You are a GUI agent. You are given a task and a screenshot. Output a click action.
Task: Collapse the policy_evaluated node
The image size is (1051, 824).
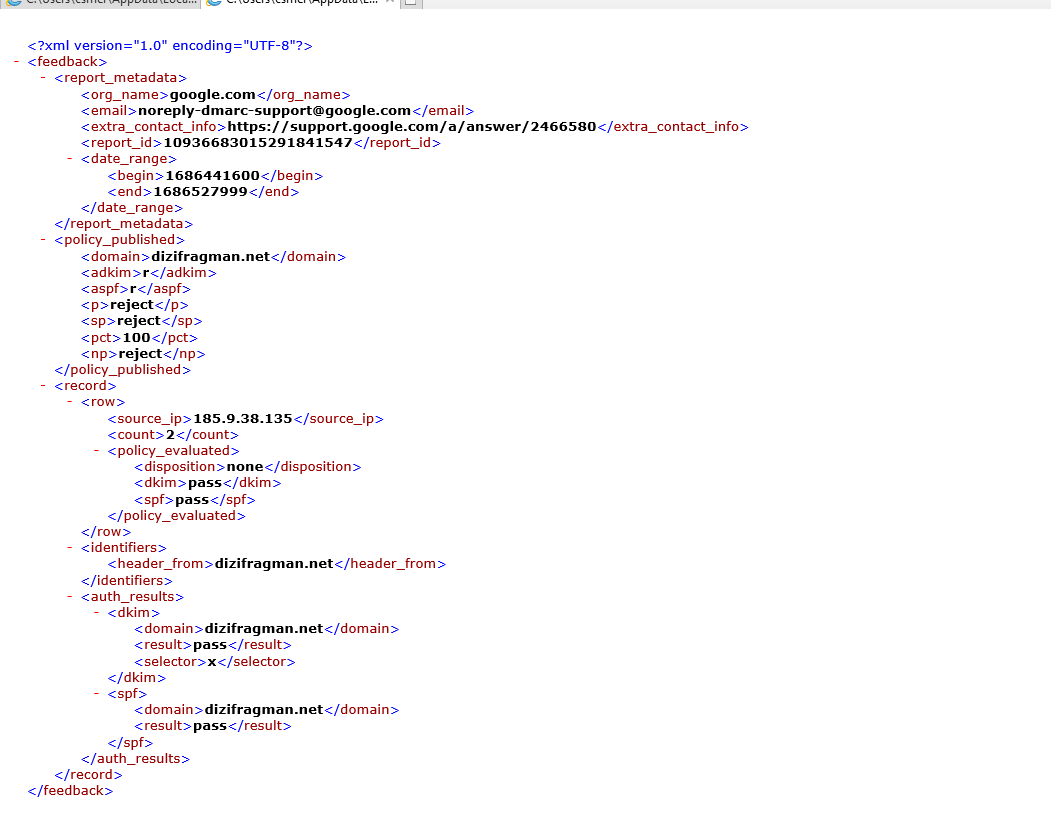click(x=97, y=451)
